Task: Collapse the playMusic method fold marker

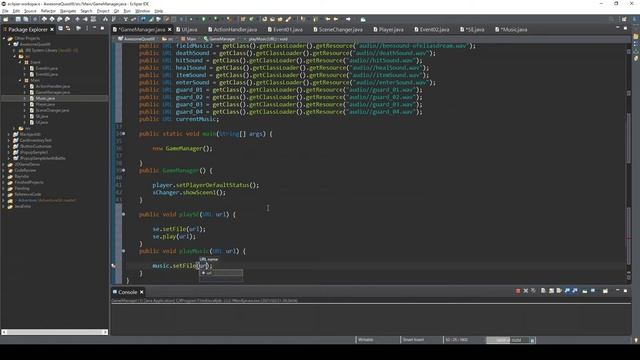Action: 124,251
